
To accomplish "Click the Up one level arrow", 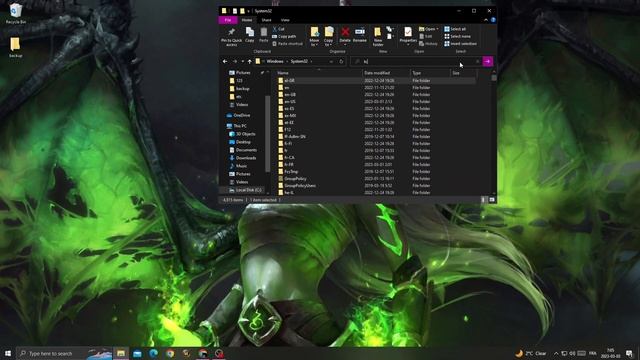I will 250,62.
